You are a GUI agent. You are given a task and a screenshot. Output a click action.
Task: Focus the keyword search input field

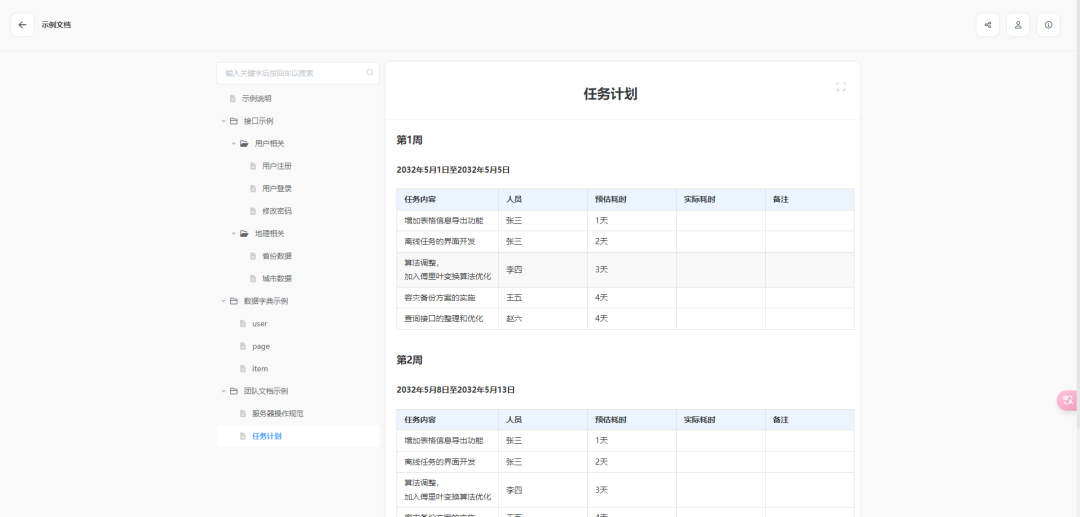coord(290,73)
